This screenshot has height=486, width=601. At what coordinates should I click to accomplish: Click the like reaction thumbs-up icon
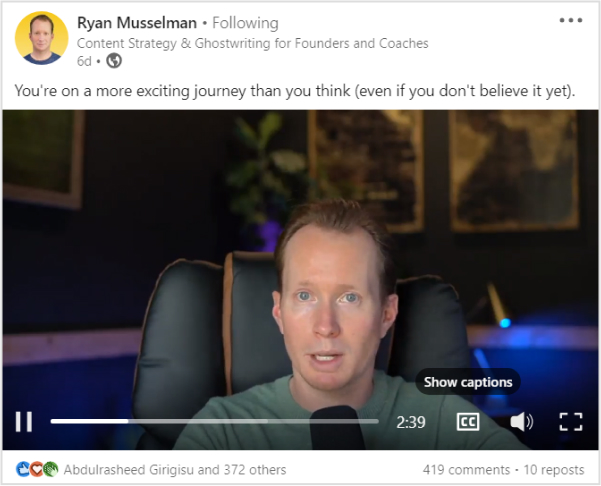[x=23, y=469]
